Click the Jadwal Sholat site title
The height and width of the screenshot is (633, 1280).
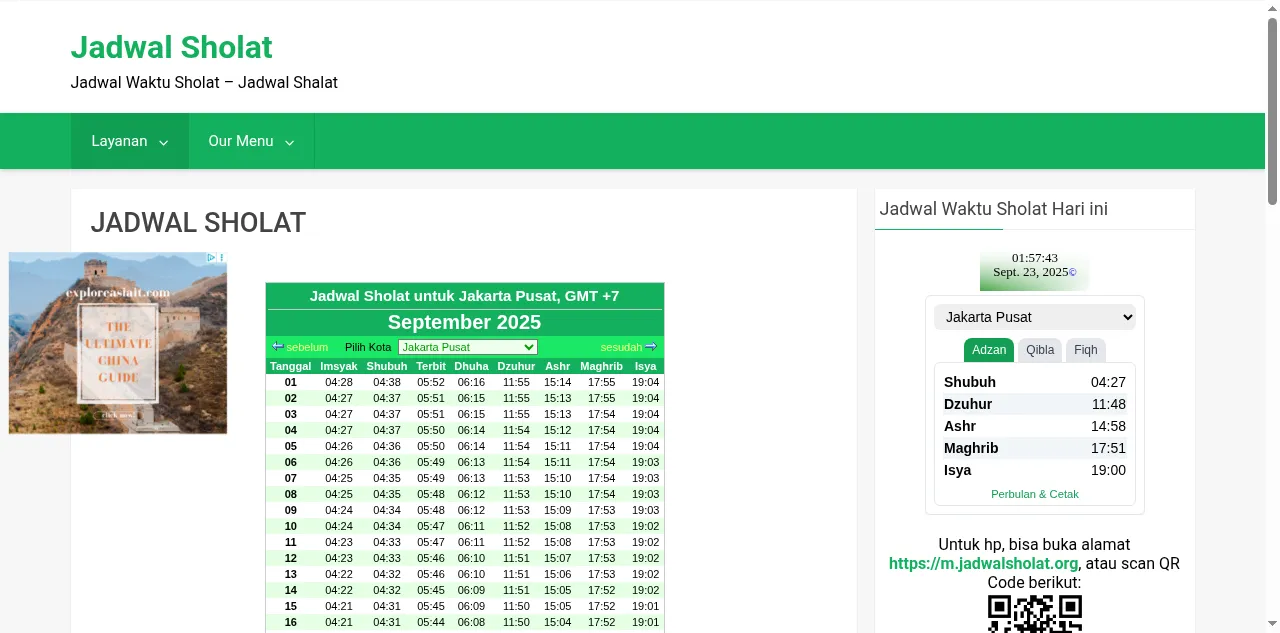[x=171, y=47]
